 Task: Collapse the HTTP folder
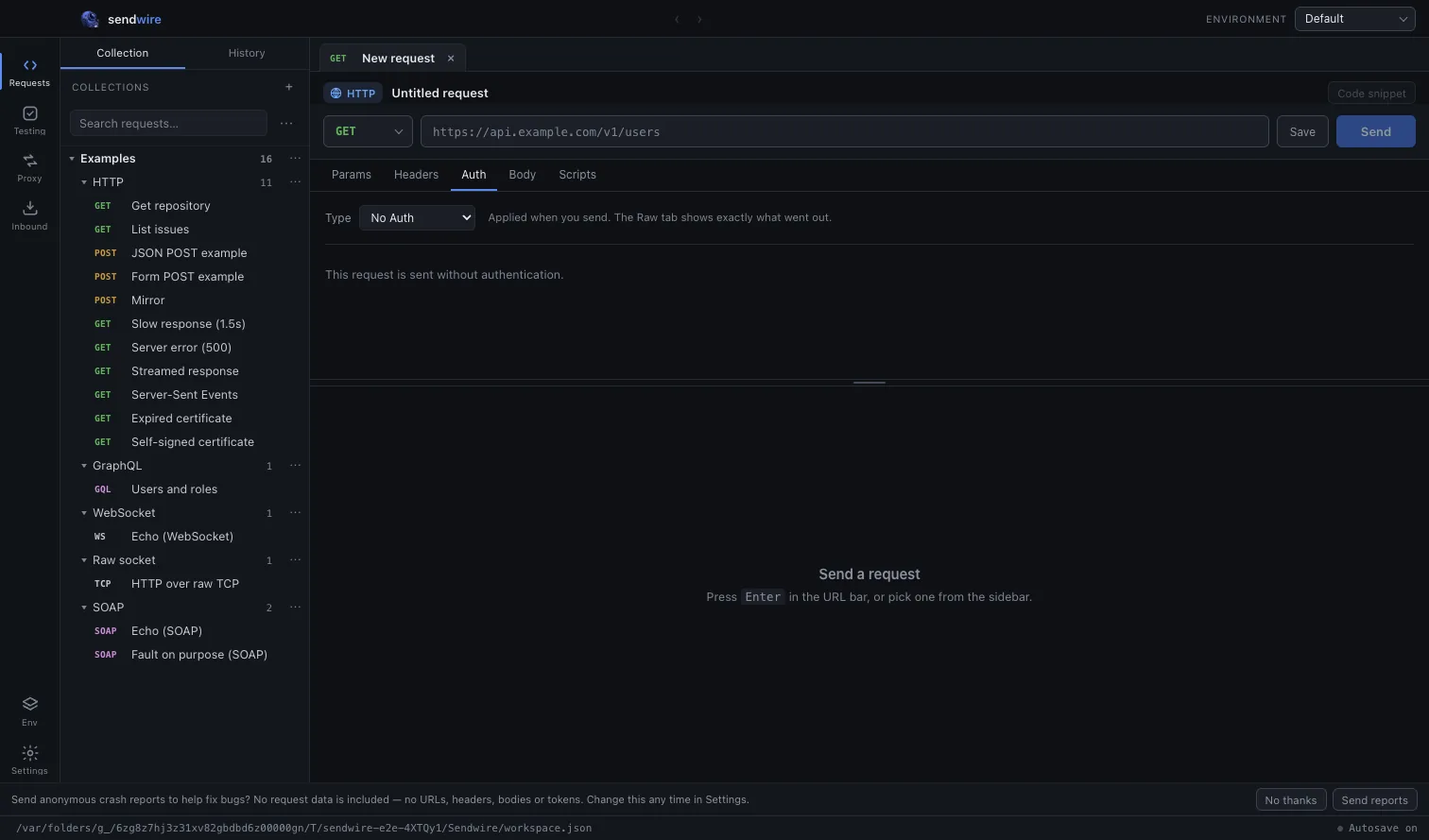coord(84,182)
